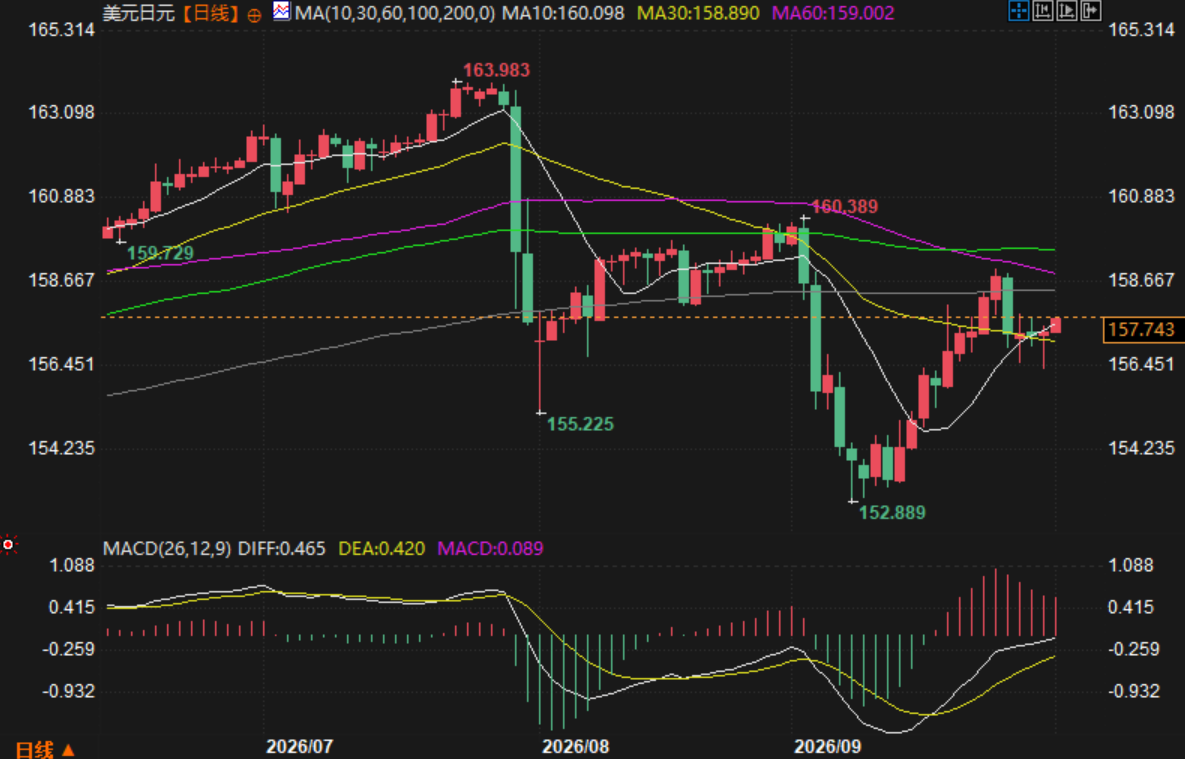Image resolution: width=1185 pixels, height=759 pixels.
Task: Click the left axis value 163.098
Action: (62, 113)
